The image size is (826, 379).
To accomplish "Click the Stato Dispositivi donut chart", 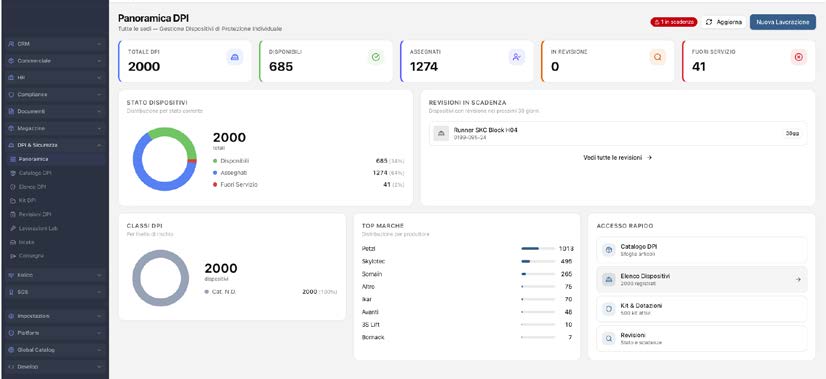I will (164, 159).
